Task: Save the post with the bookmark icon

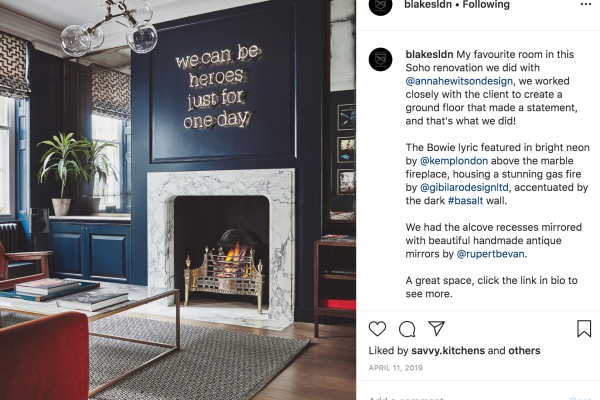Action: click(584, 328)
